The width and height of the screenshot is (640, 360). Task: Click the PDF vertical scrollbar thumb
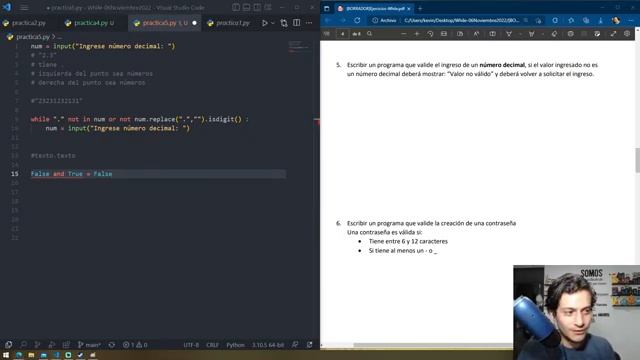637,160
